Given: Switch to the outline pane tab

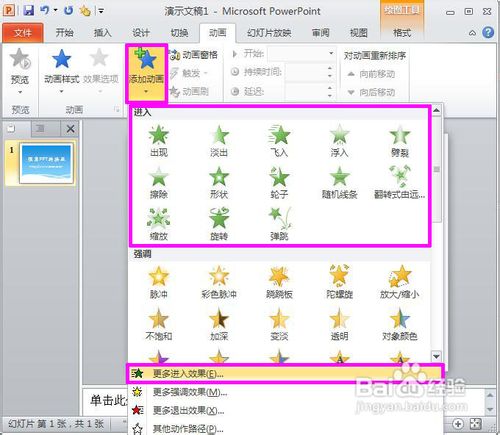Looking at the screenshot, I should [x=40, y=129].
